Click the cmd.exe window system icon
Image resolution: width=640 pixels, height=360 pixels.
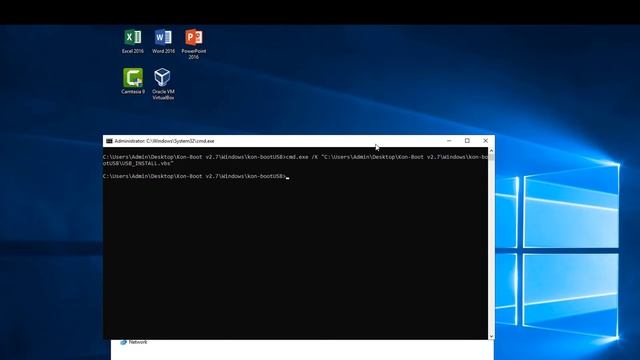click(x=109, y=141)
